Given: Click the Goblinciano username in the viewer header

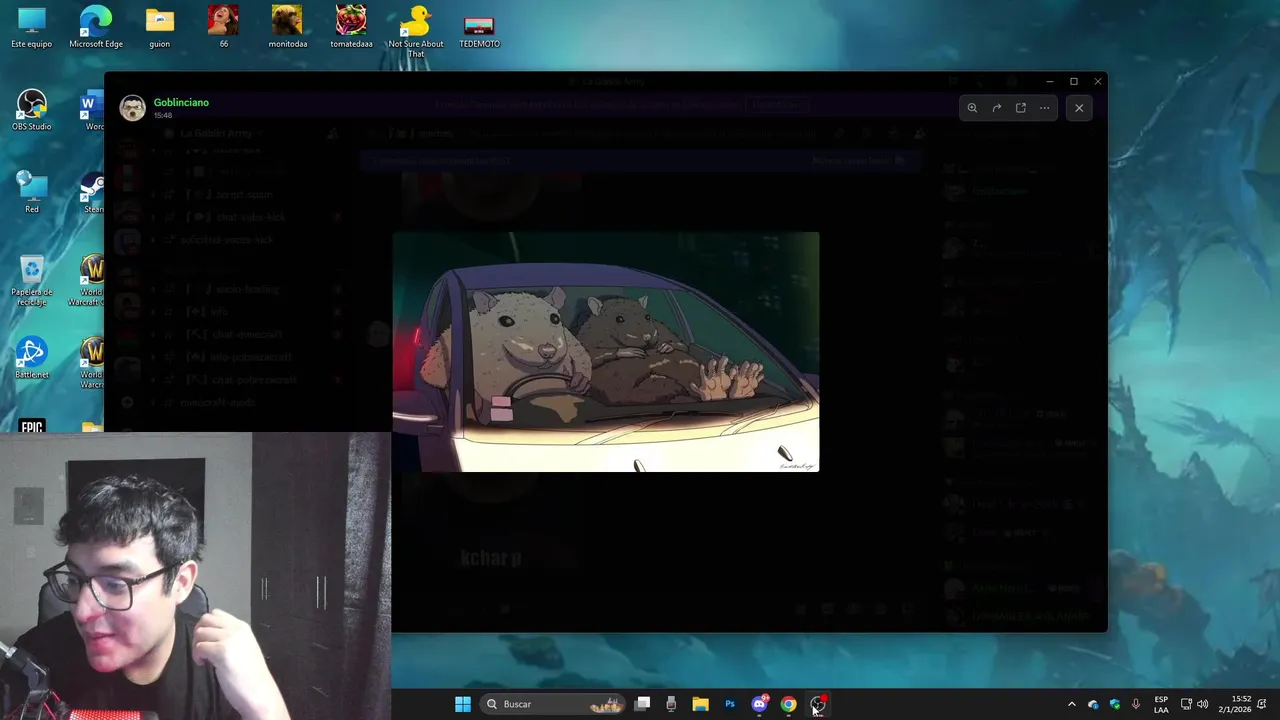Looking at the screenshot, I should click(181, 102).
